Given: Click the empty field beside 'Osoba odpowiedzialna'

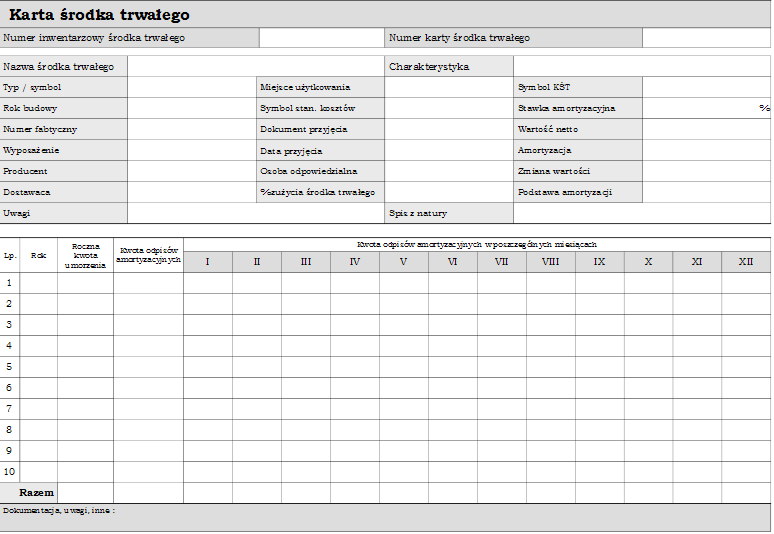Looking at the screenshot, I should 449,171.
